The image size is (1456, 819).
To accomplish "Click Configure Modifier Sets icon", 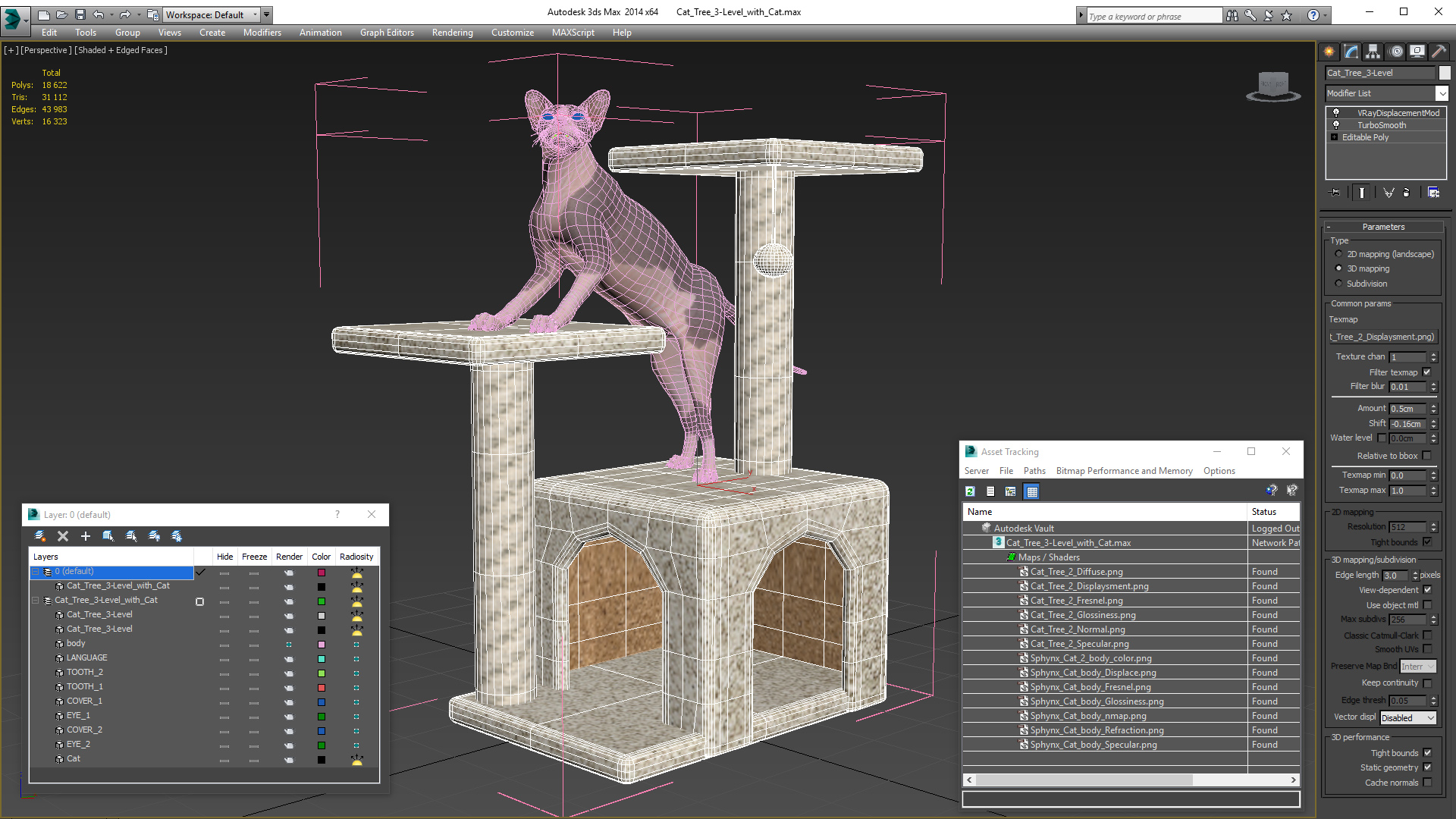I will click(1433, 193).
